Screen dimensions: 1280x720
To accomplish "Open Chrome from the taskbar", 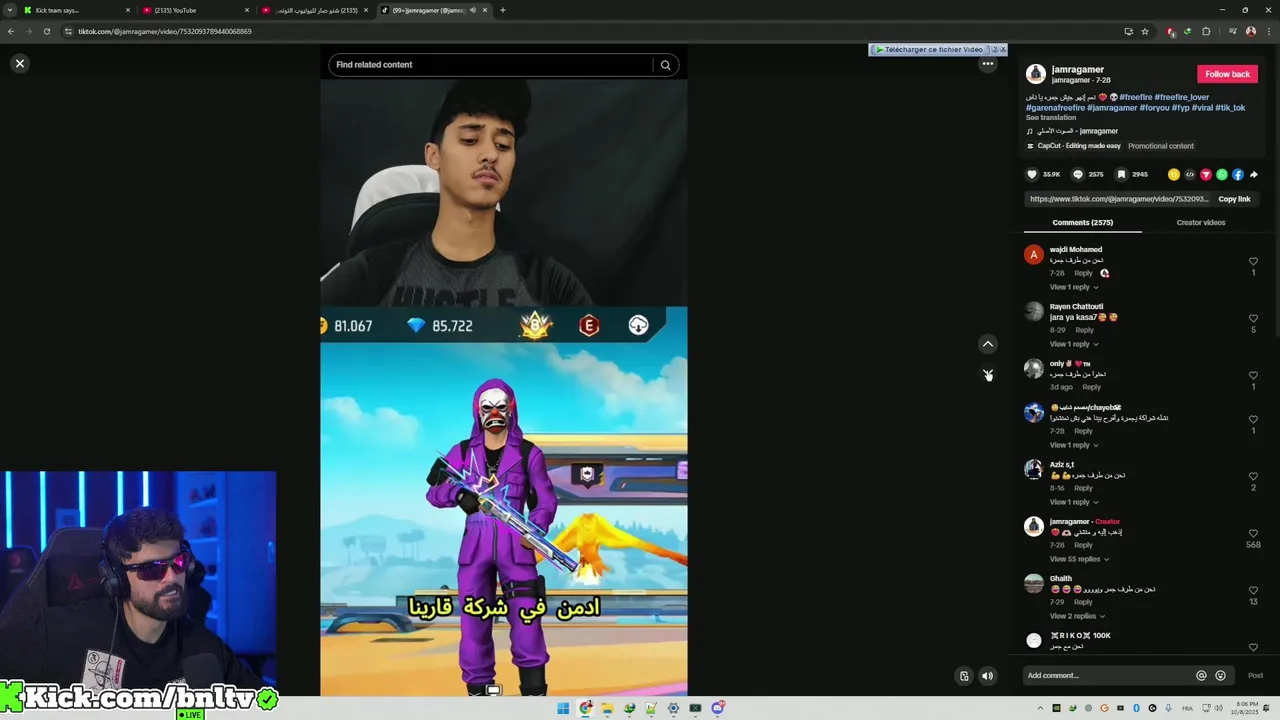I will point(585,708).
